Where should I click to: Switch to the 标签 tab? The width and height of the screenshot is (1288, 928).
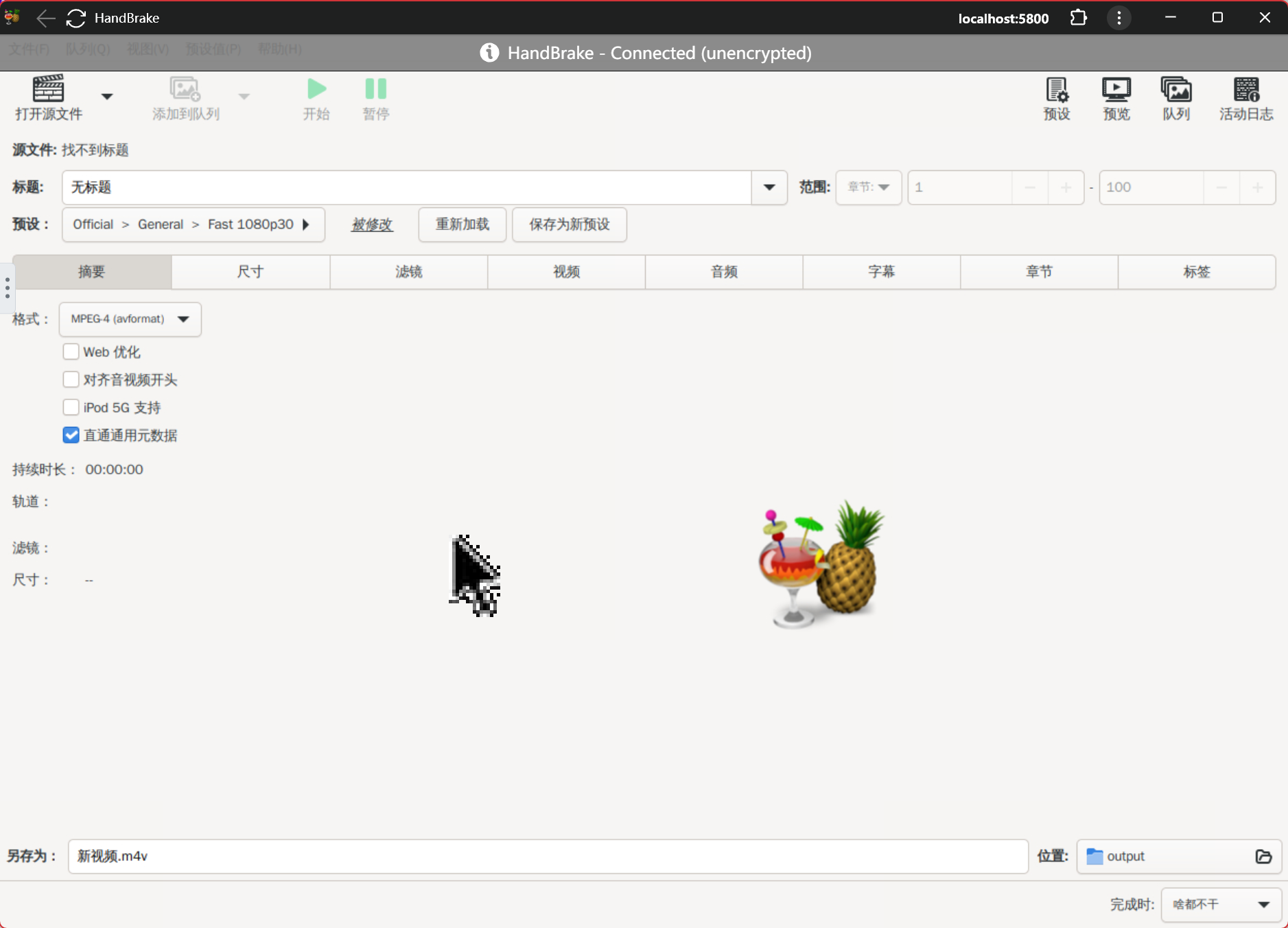(1197, 272)
